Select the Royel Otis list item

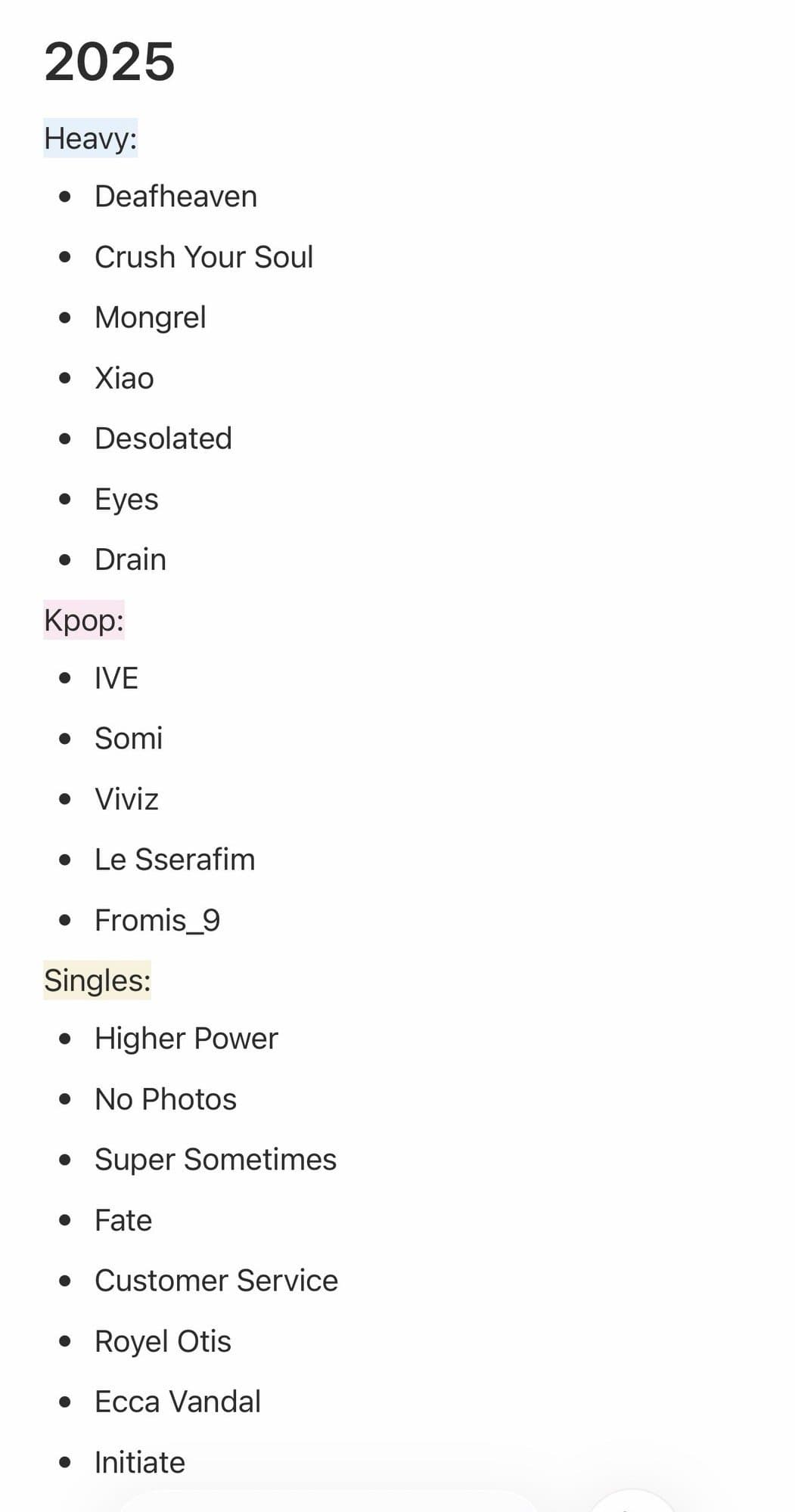[x=163, y=1341]
